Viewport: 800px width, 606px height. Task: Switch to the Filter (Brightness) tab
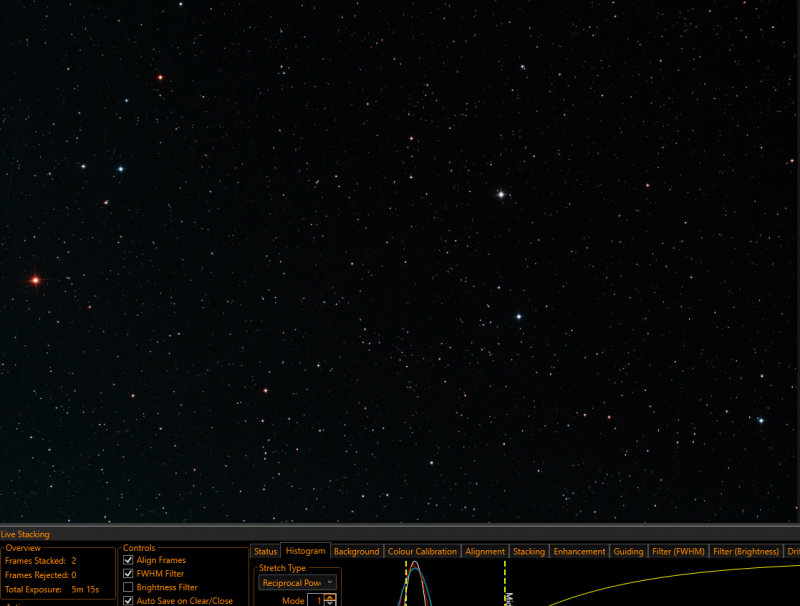(746, 551)
